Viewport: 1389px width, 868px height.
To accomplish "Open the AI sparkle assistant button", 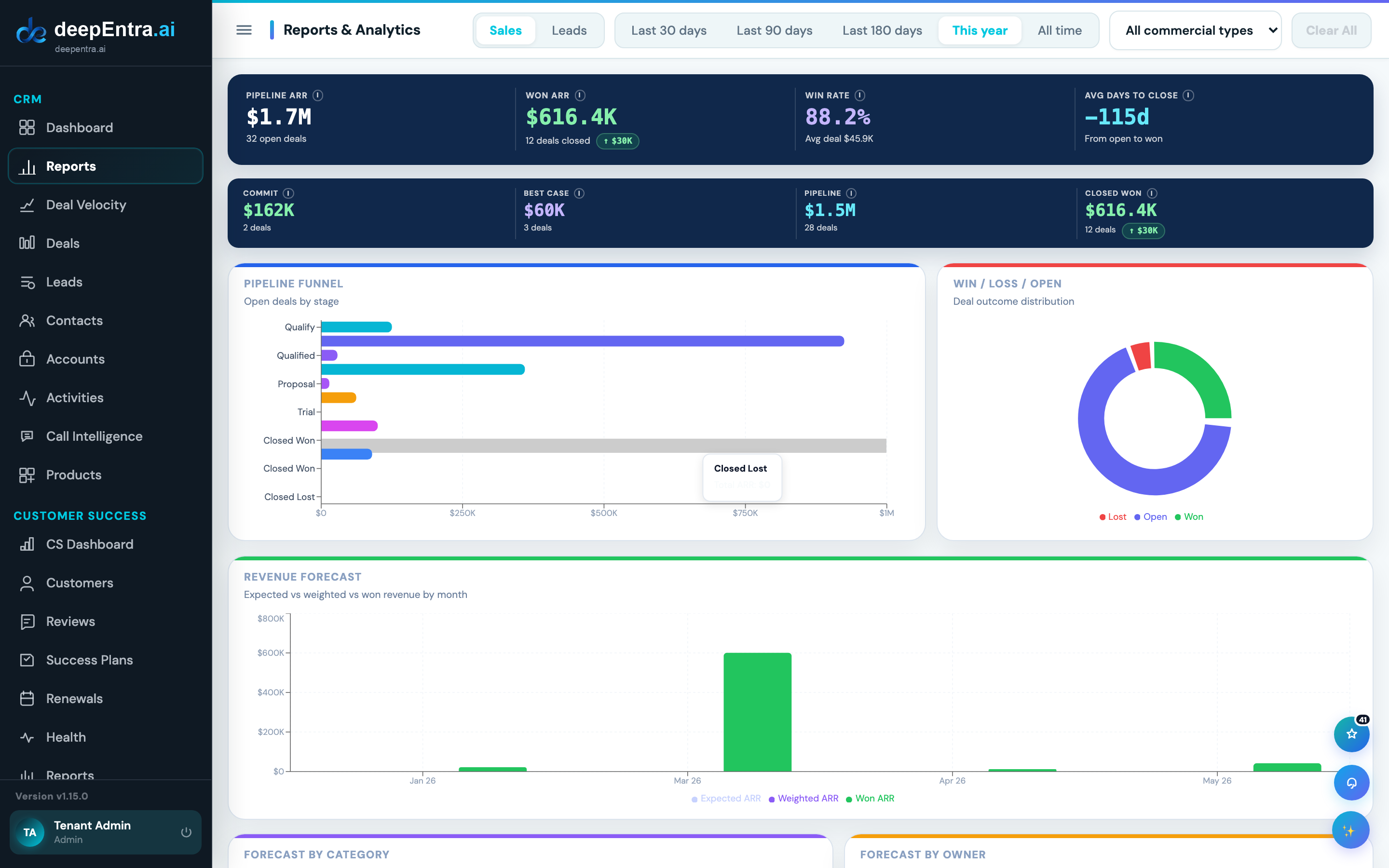I will [1350, 830].
